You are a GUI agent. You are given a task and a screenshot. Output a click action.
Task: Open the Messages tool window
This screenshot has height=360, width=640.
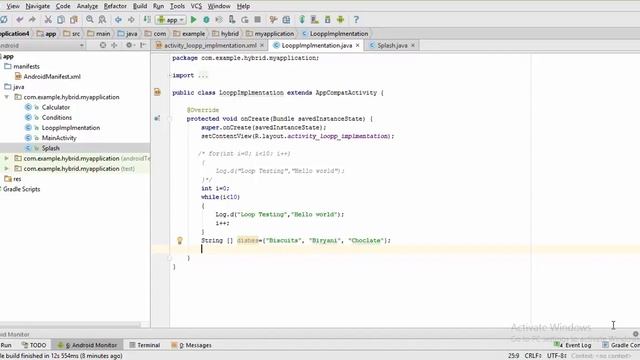pyautogui.click(x=191, y=345)
